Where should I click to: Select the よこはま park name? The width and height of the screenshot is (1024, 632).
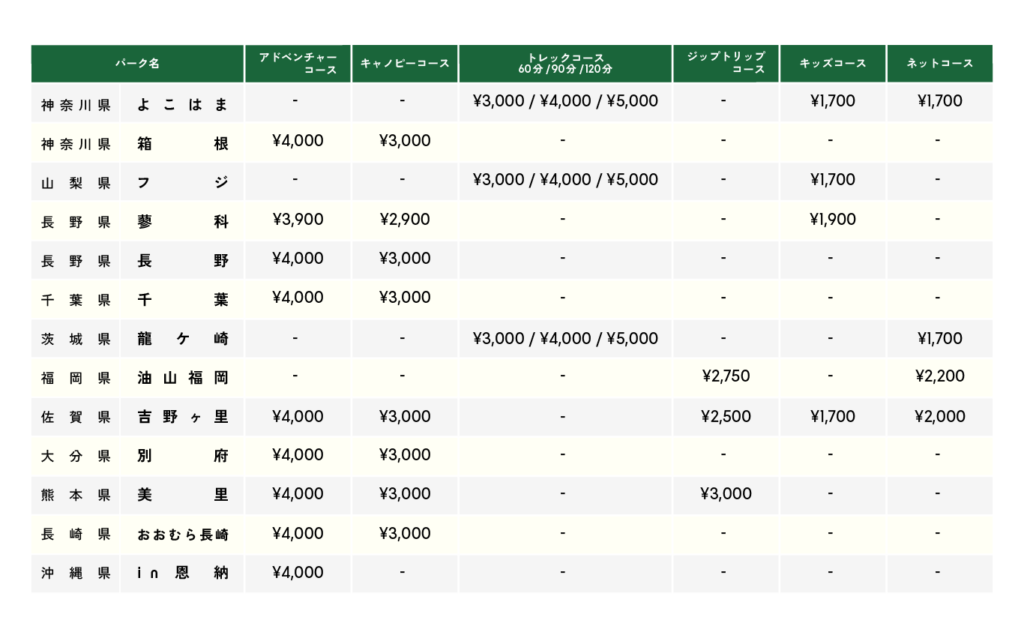click(182, 102)
